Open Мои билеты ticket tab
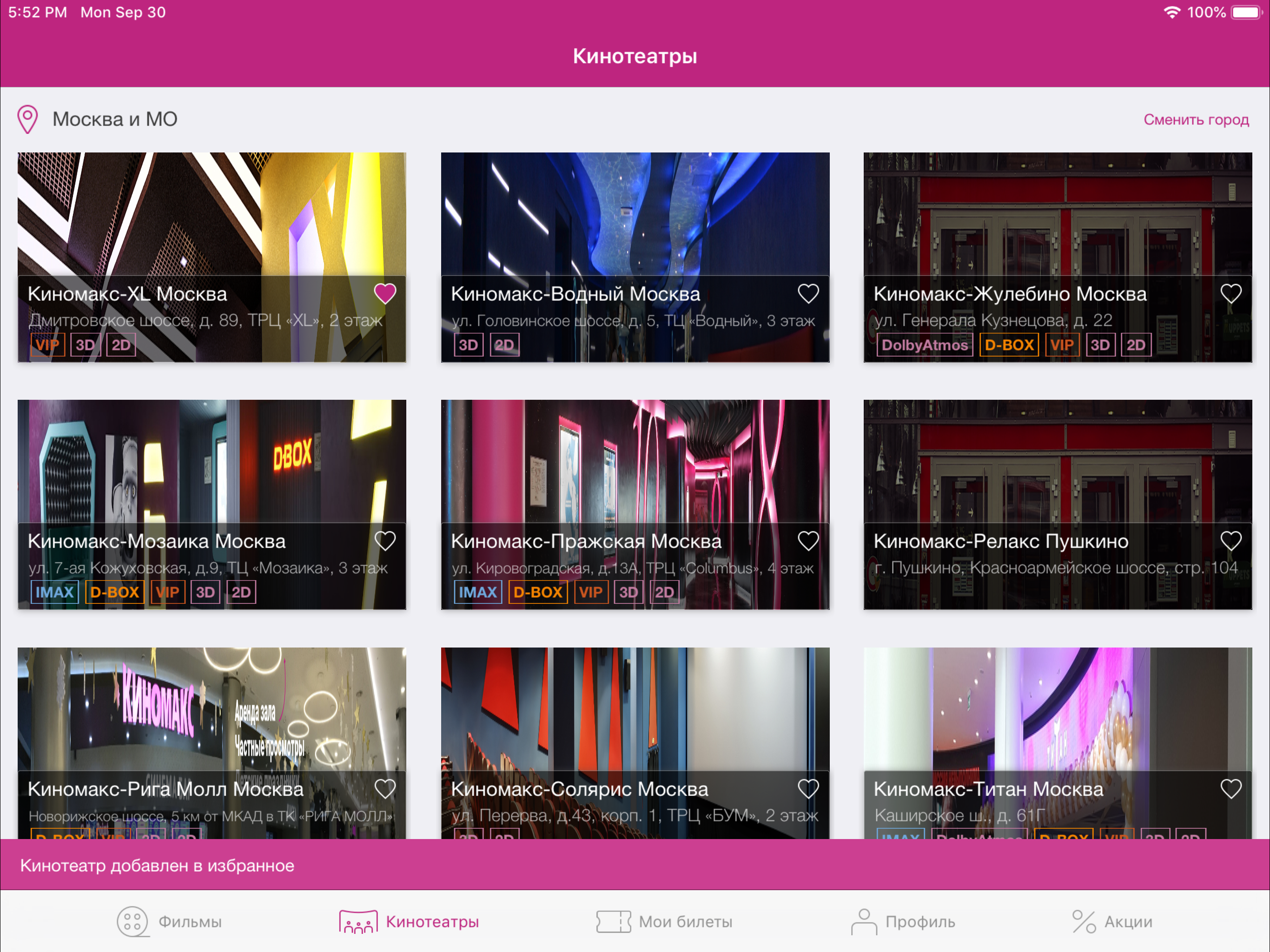The width and height of the screenshot is (1270, 952). 664,922
